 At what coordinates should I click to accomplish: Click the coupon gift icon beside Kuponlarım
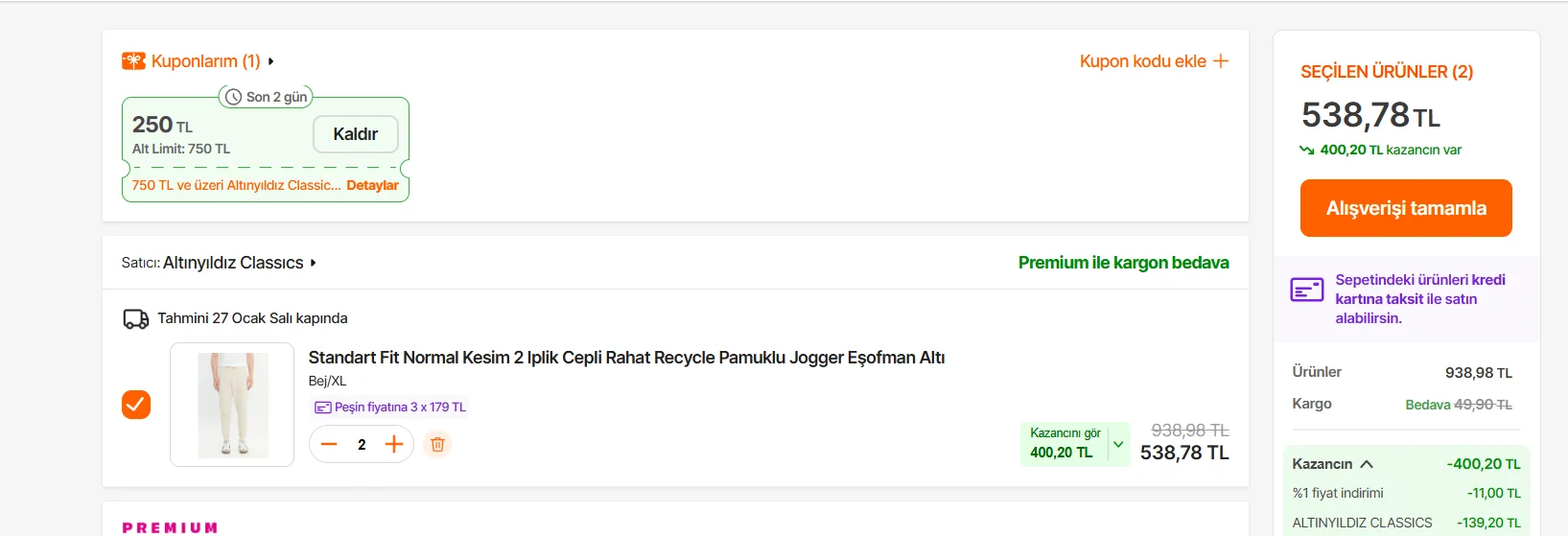[133, 61]
